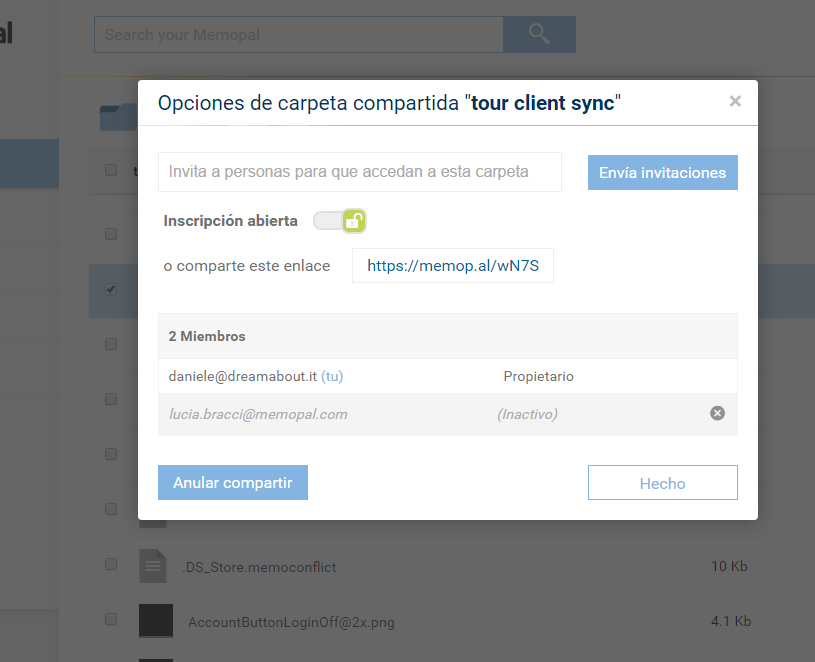Toggle the select-all checkbox in list header
Image resolution: width=815 pixels, height=662 pixels.
[x=111, y=170]
